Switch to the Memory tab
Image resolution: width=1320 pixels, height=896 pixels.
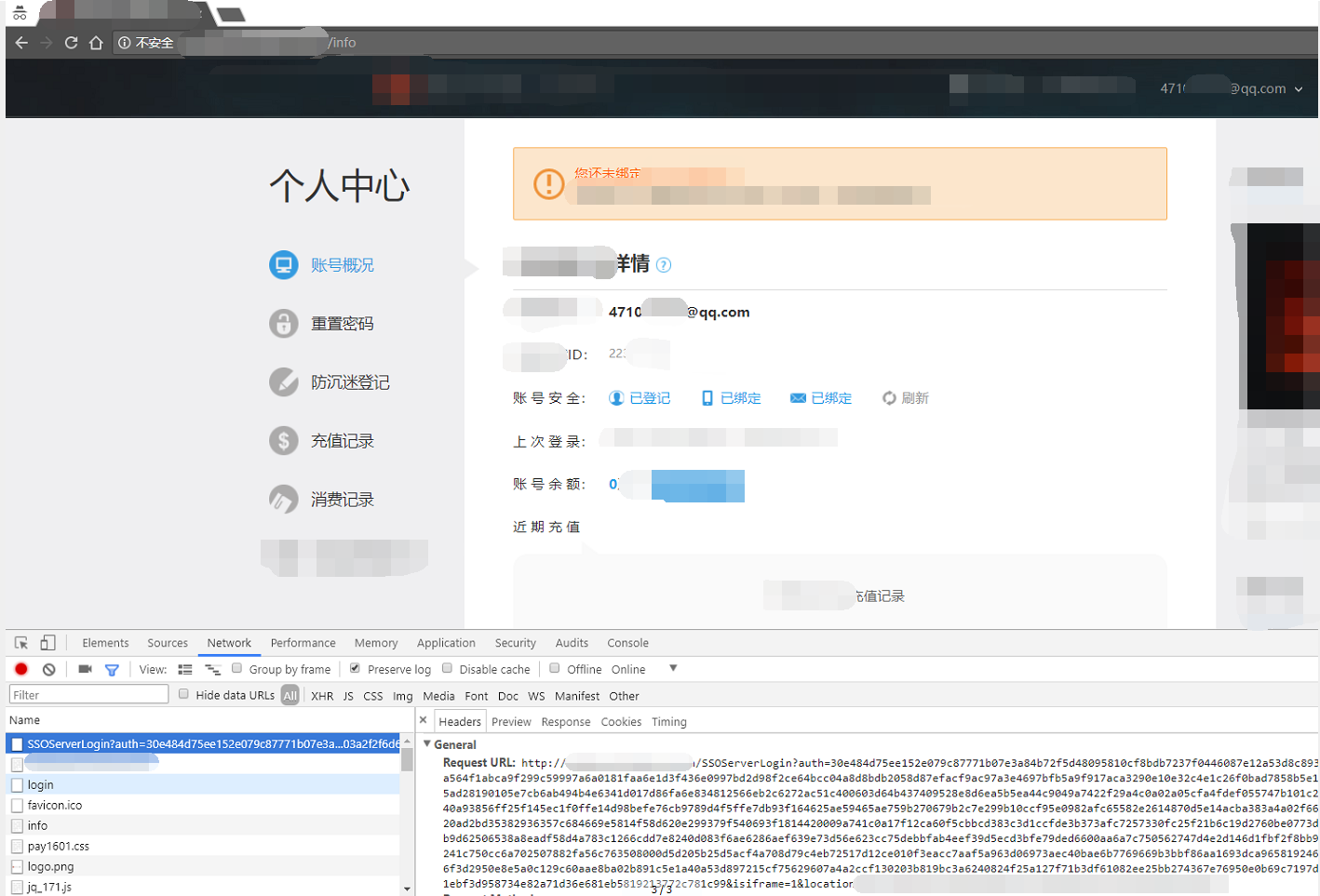coord(376,643)
